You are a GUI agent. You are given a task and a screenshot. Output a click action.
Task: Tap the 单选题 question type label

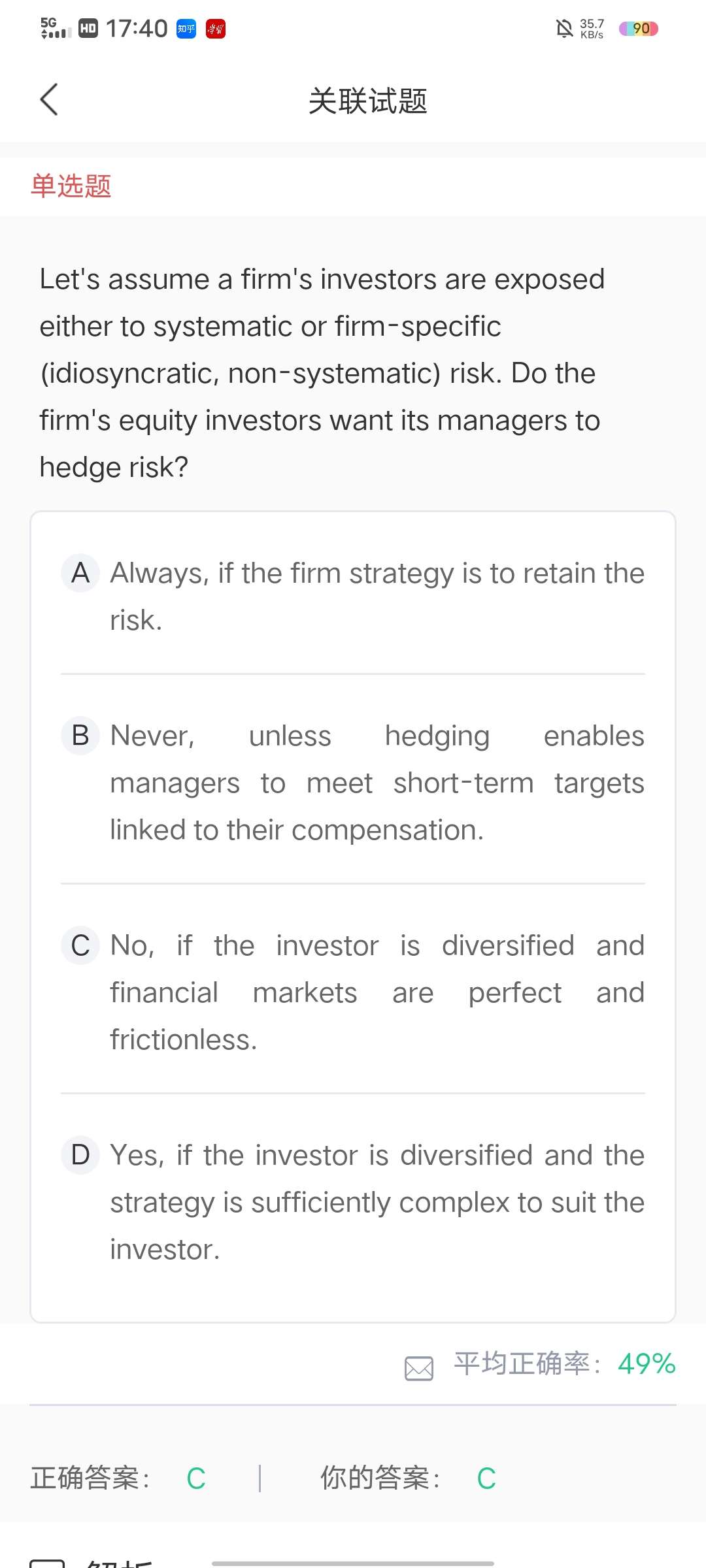pyautogui.click(x=71, y=186)
